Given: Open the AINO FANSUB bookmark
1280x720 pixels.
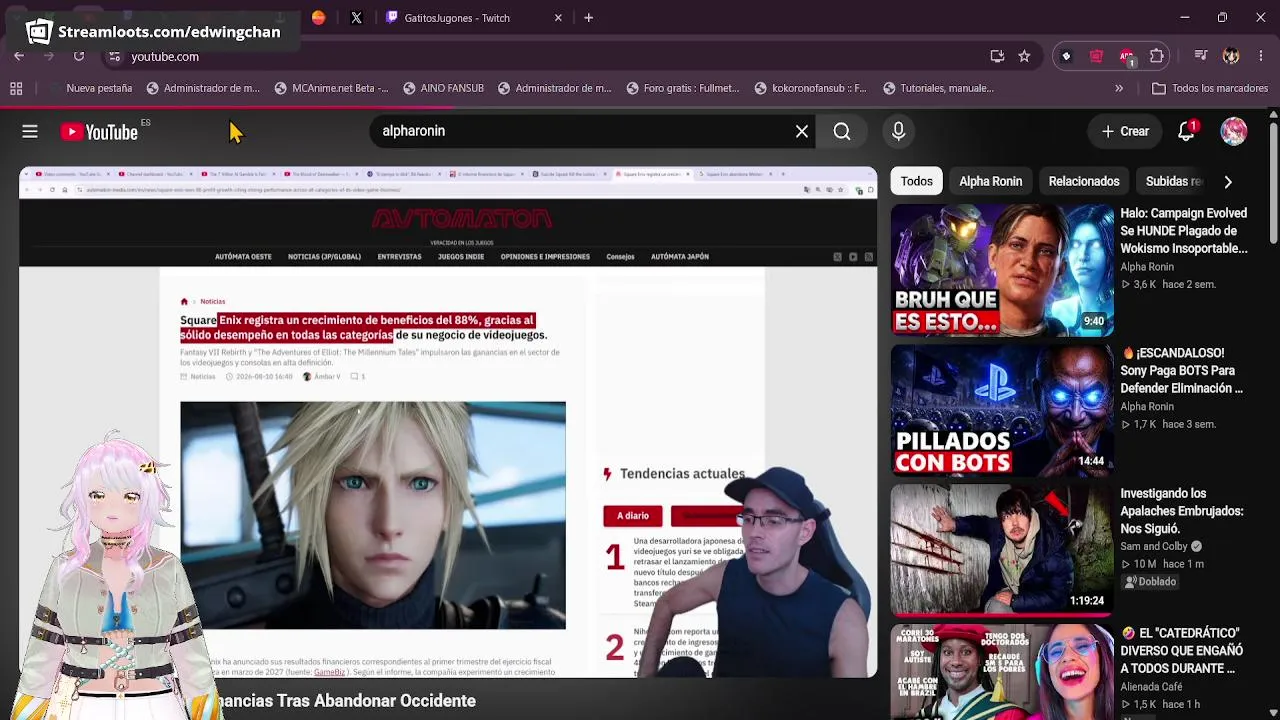Looking at the screenshot, I should (x=443, y=88).
